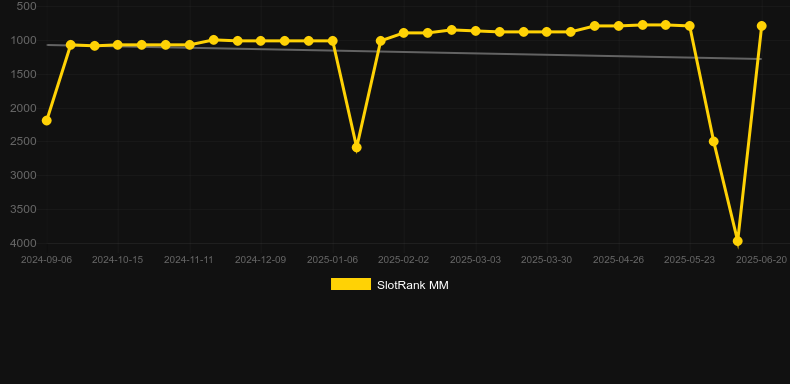The height and width of the screenshot is (384, 790).
Task: Click the falling point at rank 2500
Action: (713, 142)
